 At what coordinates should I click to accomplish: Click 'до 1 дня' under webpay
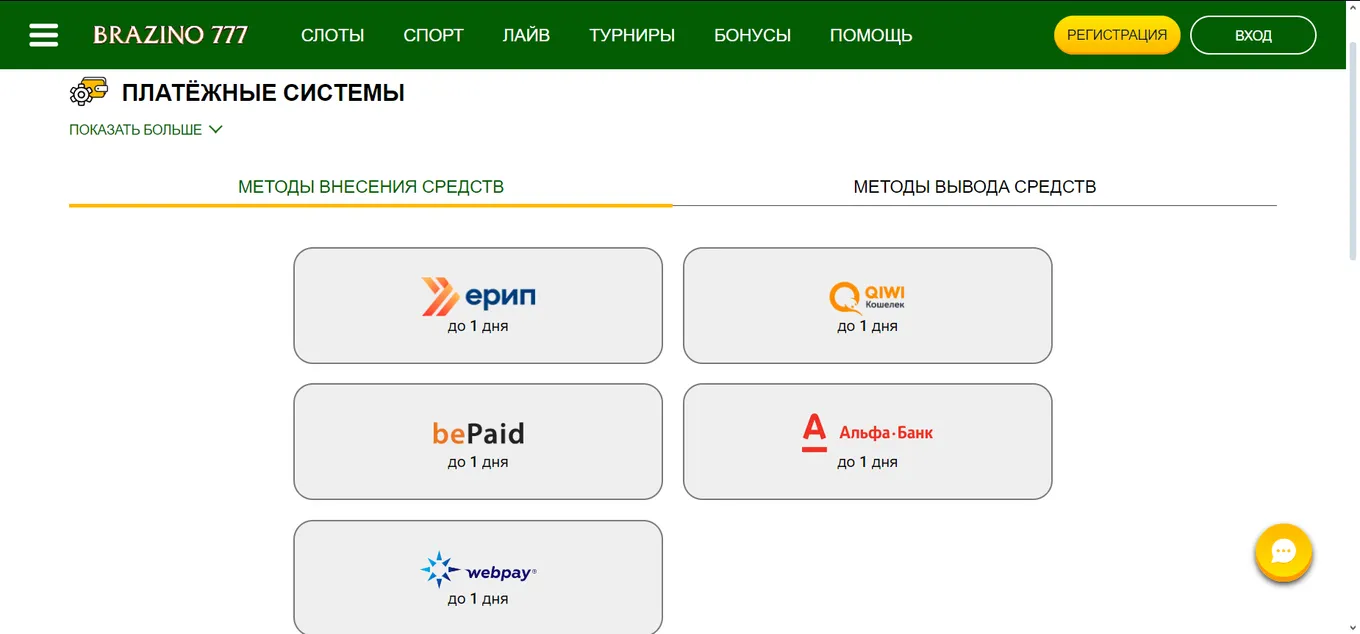pos(478,599)
